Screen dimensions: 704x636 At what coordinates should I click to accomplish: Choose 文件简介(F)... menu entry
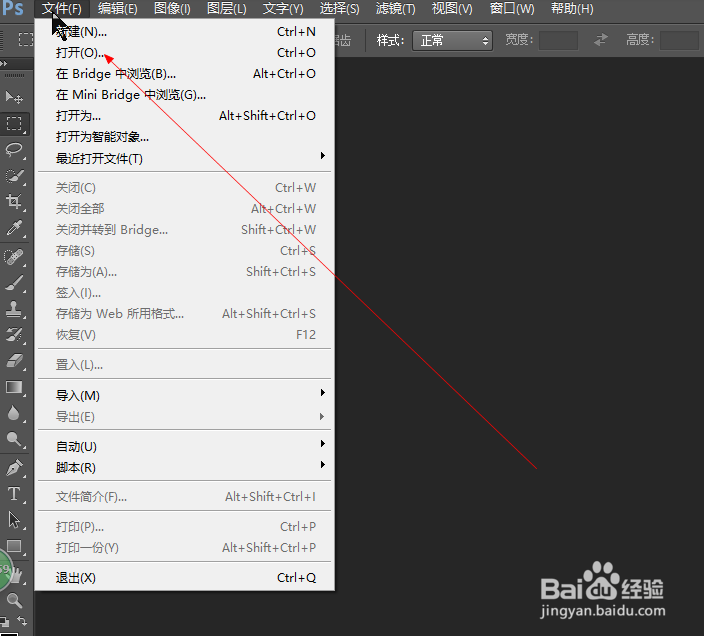(185, 497)
